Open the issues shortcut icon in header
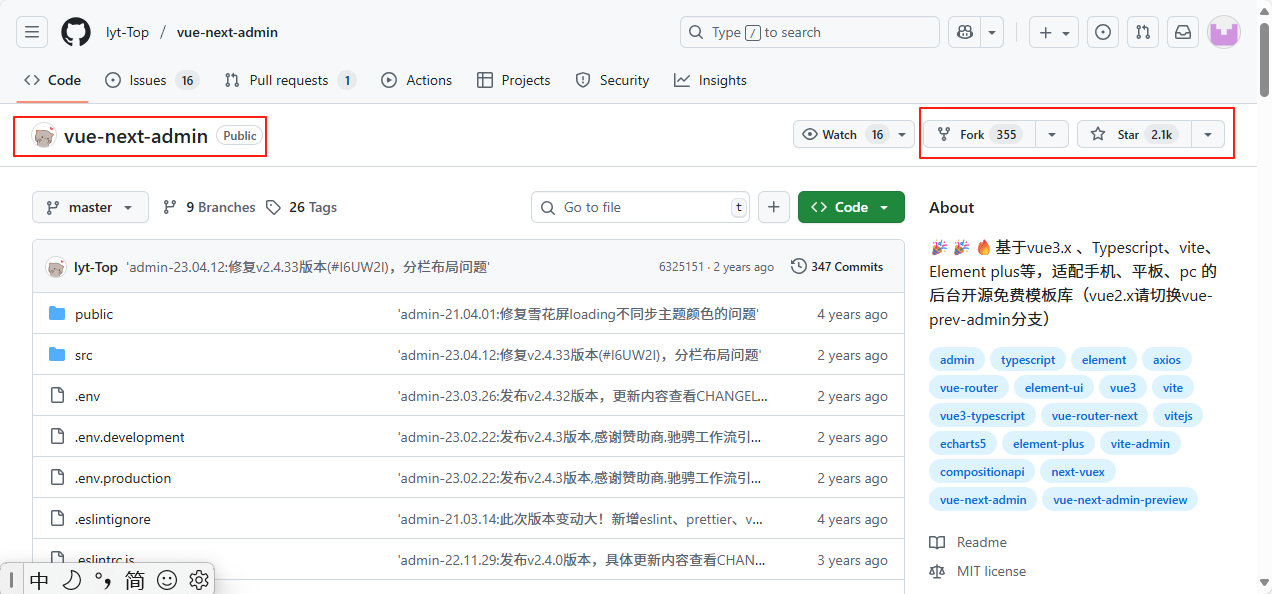This screenshot has width=1272, height=594. (1103, 32)
